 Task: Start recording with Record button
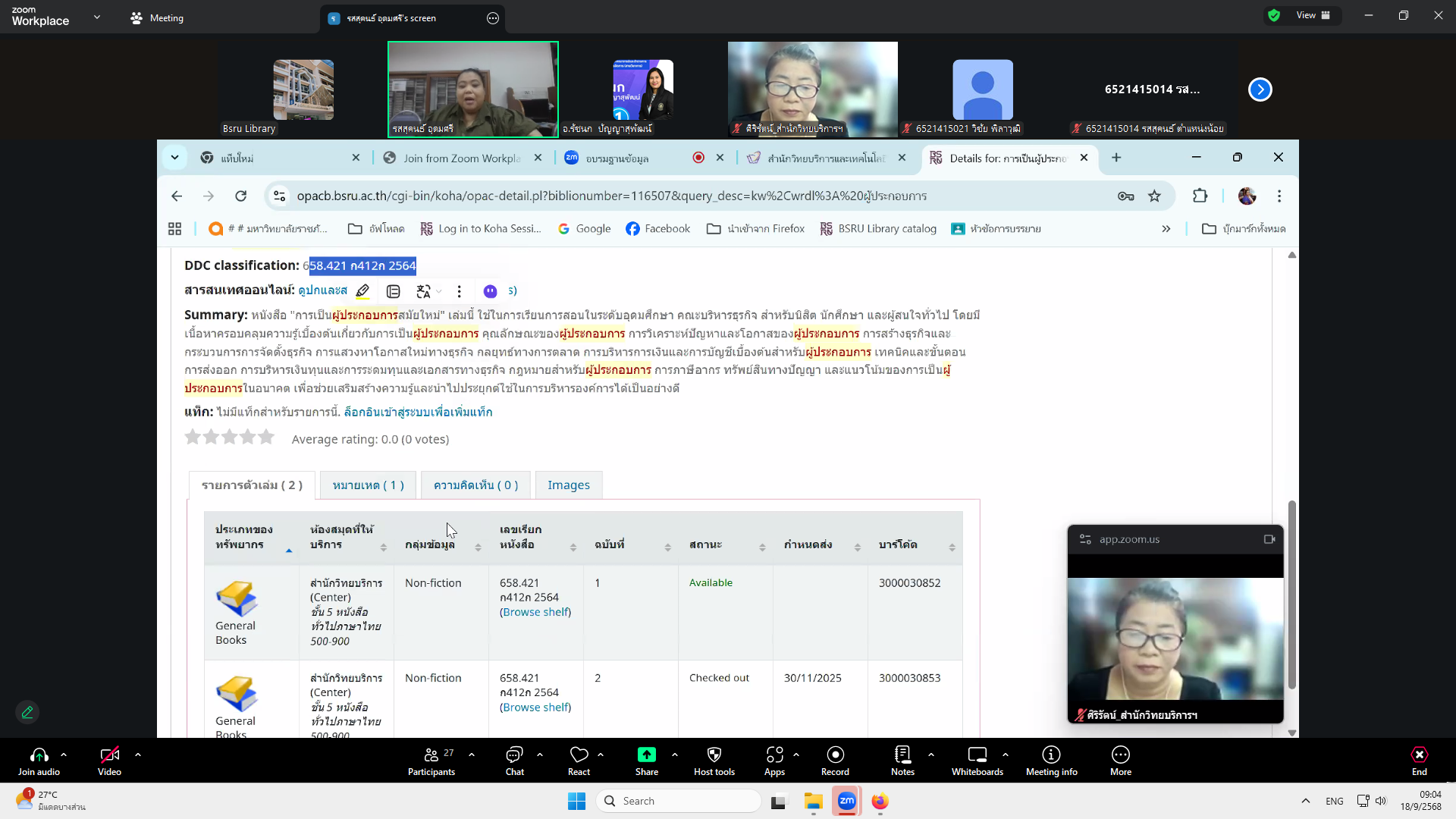tap(835, 761)
